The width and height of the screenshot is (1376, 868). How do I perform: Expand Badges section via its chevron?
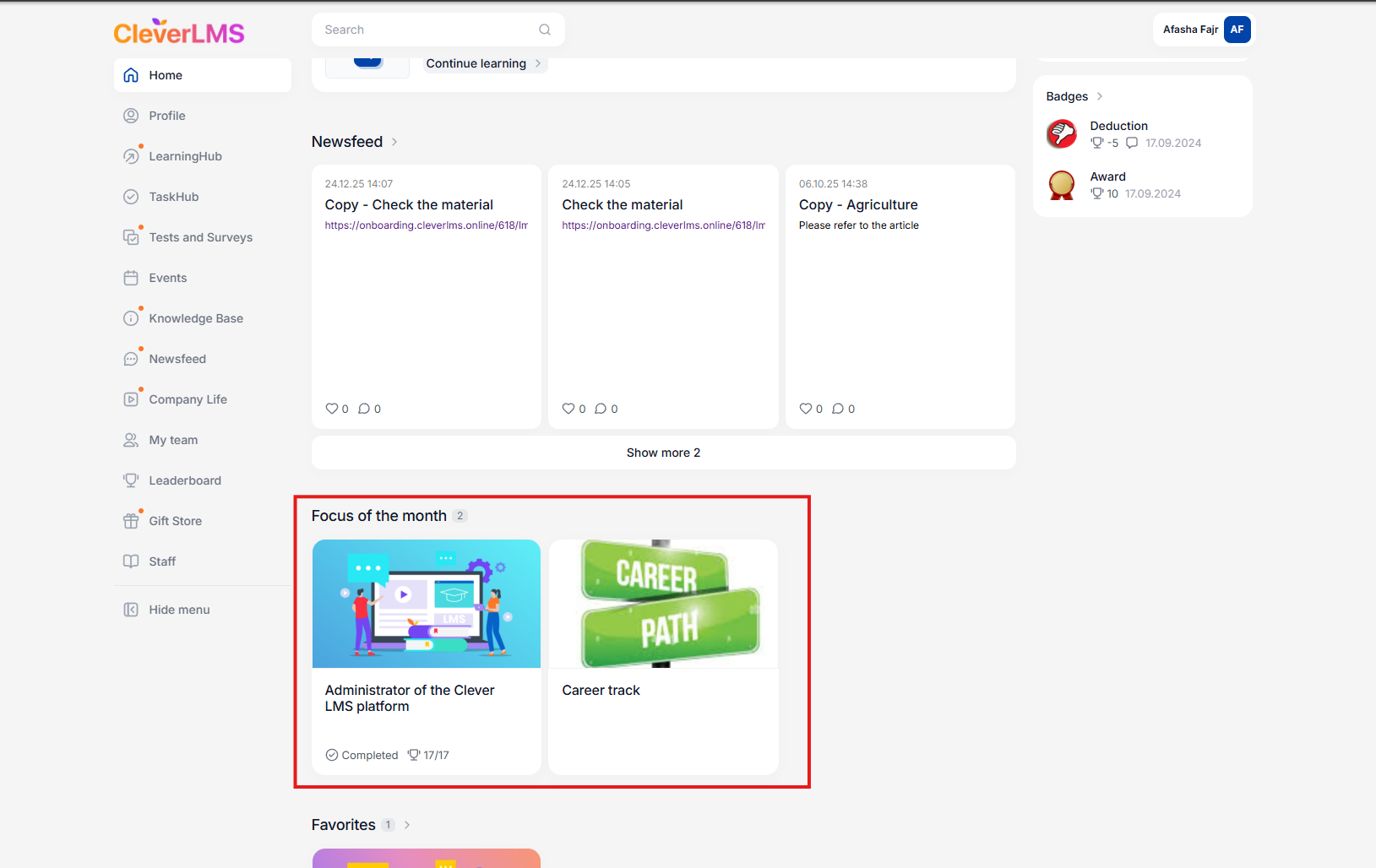coord(1100,96)
